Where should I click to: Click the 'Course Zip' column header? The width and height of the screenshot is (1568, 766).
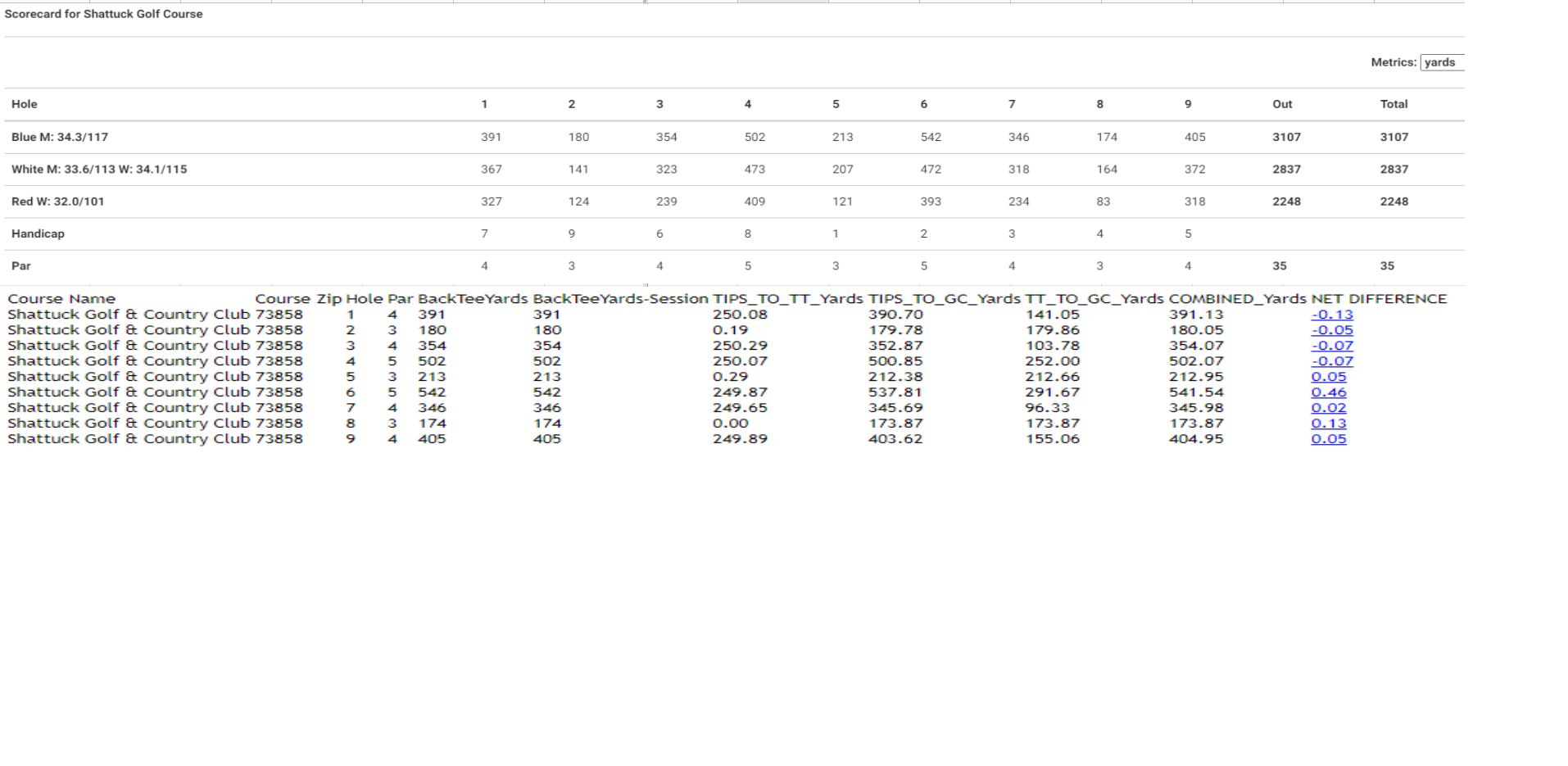298,299
